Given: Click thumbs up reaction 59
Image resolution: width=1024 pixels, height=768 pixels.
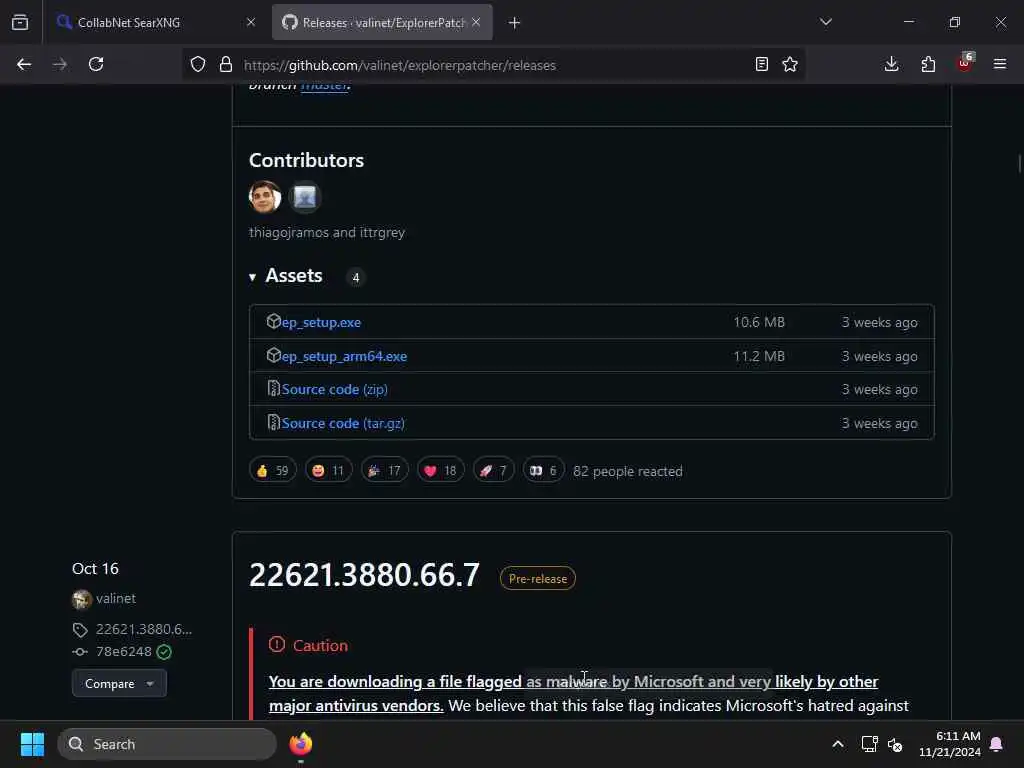Looking at the screenshot, I should pos(273,470).
